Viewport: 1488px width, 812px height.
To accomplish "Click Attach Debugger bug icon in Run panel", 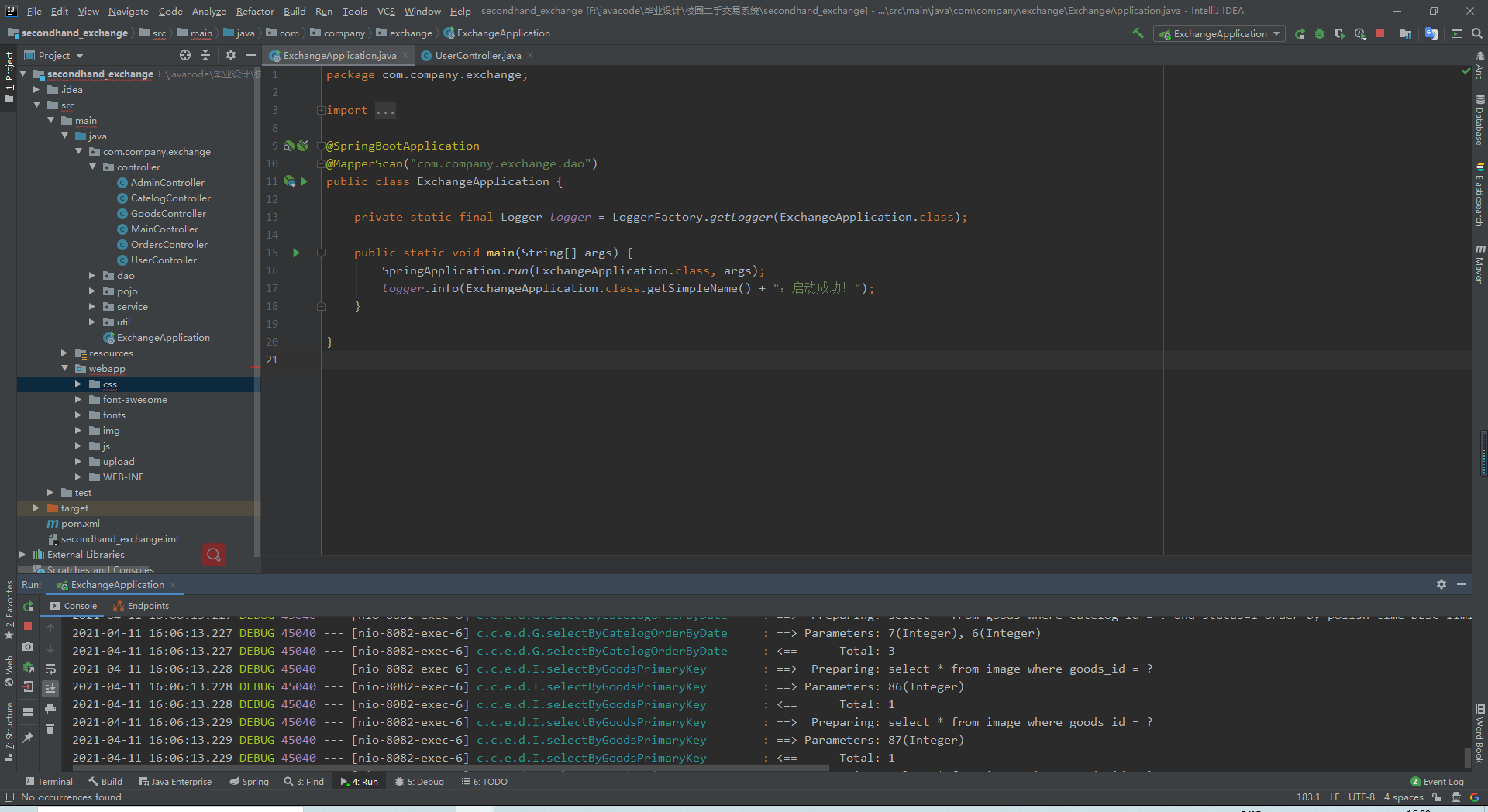I will (28, 666).
